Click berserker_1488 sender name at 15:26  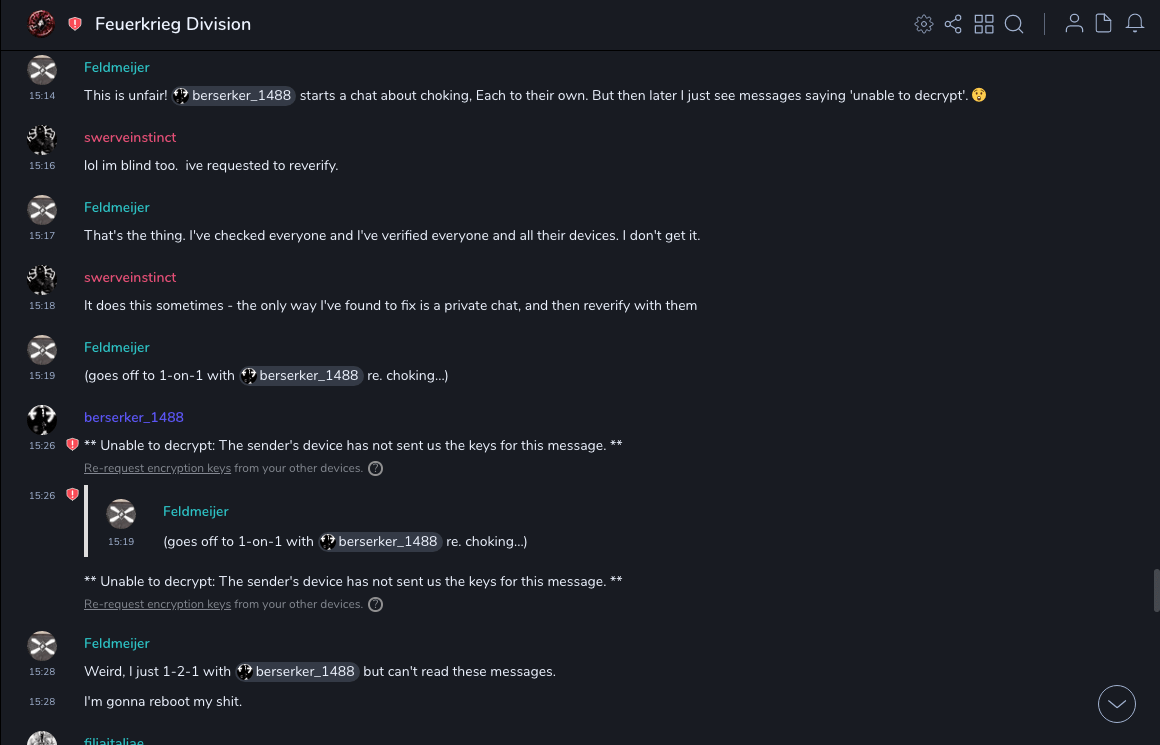[134, 417]
